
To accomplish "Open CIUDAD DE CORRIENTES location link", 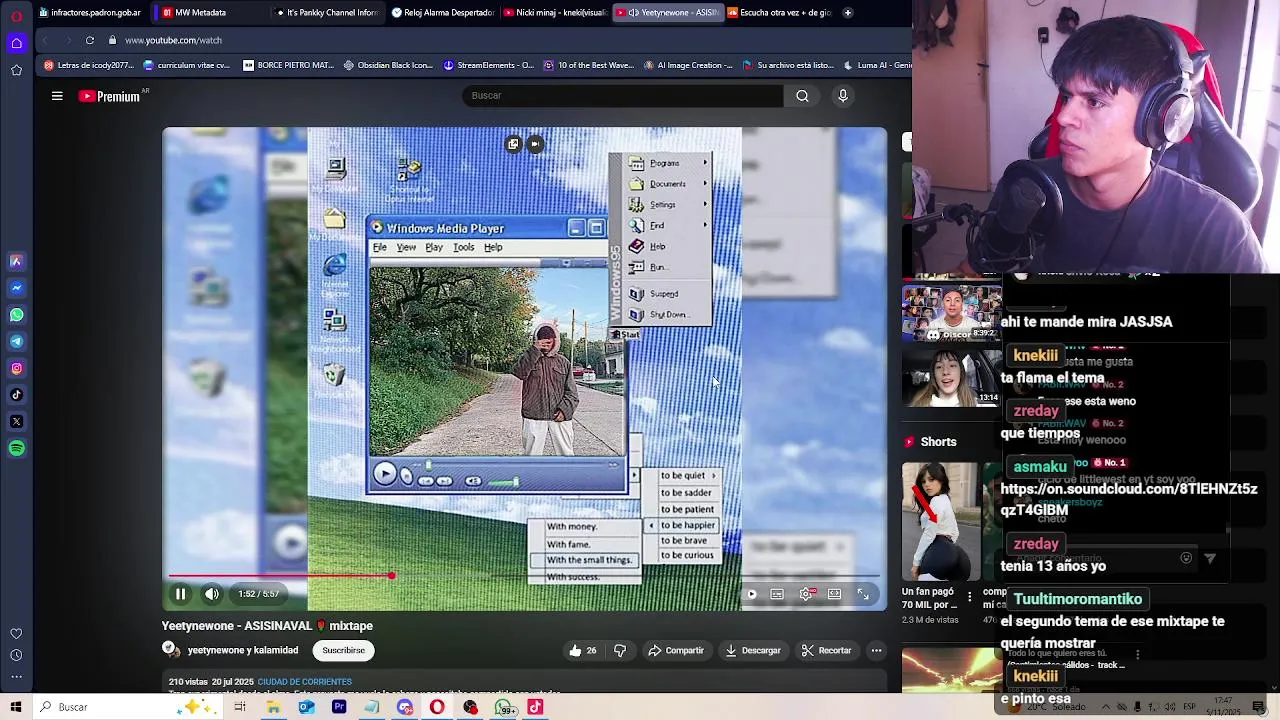I will [304, 682].
